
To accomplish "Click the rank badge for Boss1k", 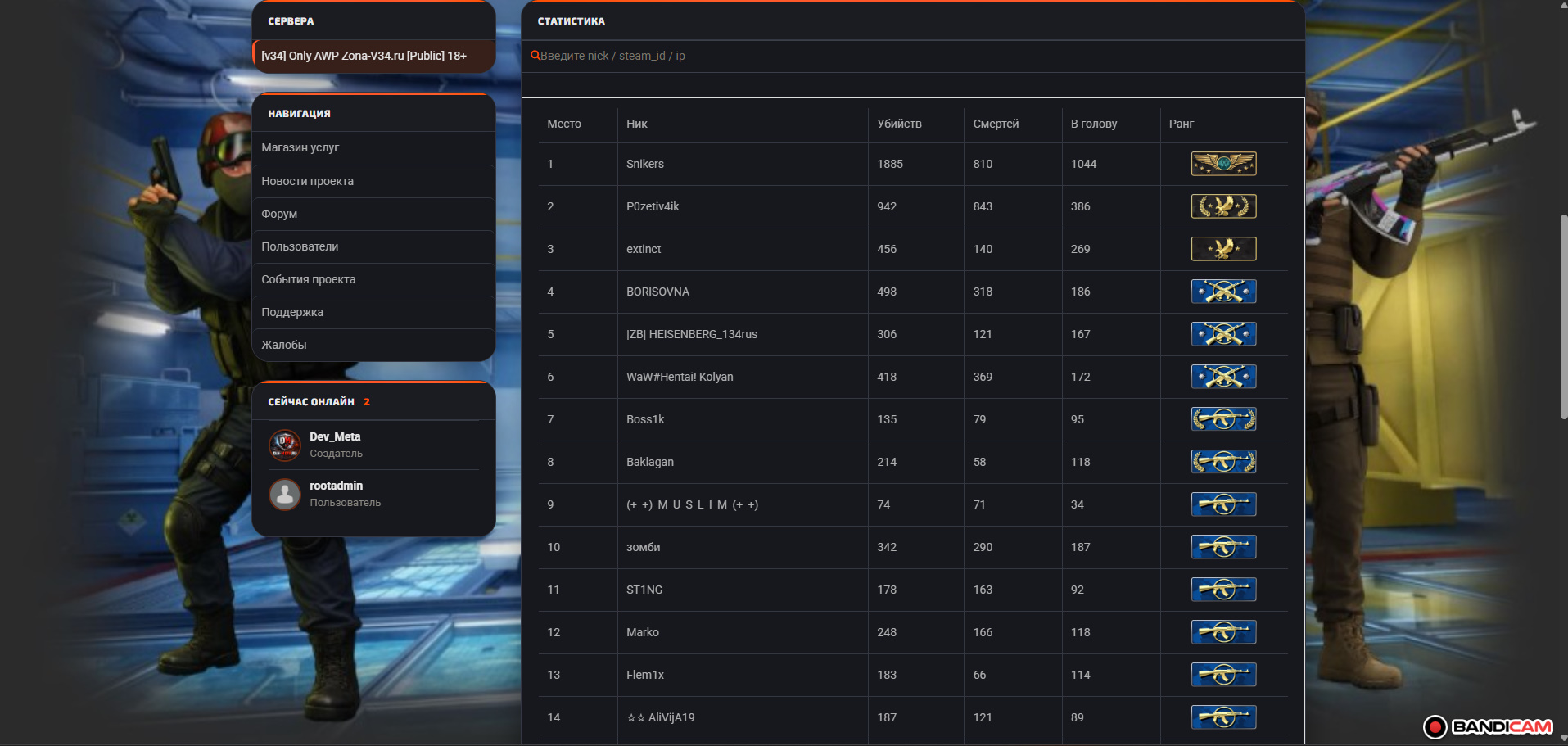I will tap(1223, 419).
